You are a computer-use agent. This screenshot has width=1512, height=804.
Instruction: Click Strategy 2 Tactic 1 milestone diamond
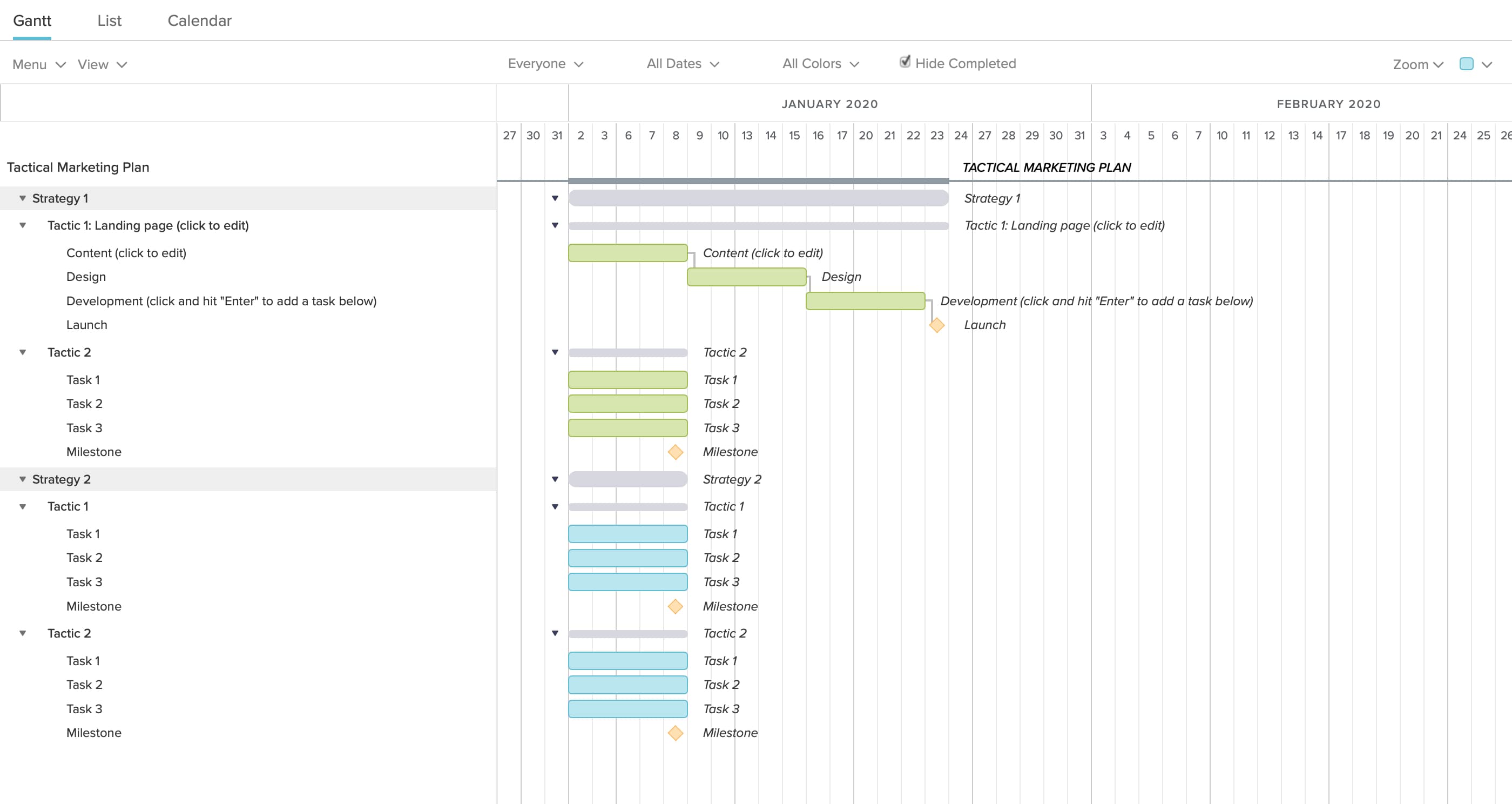(x=675, y=606)
